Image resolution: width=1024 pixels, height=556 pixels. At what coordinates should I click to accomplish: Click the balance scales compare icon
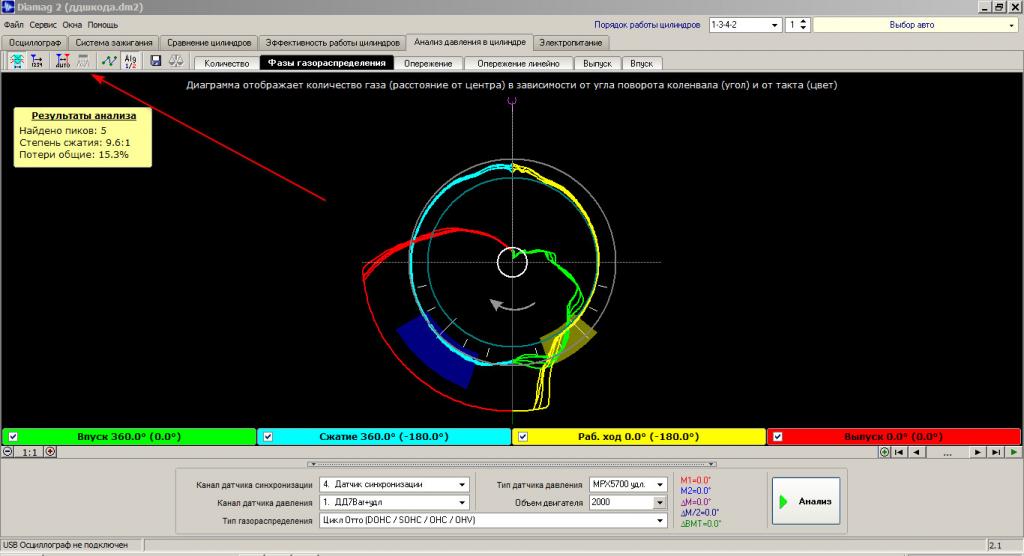tap(176, 61)
